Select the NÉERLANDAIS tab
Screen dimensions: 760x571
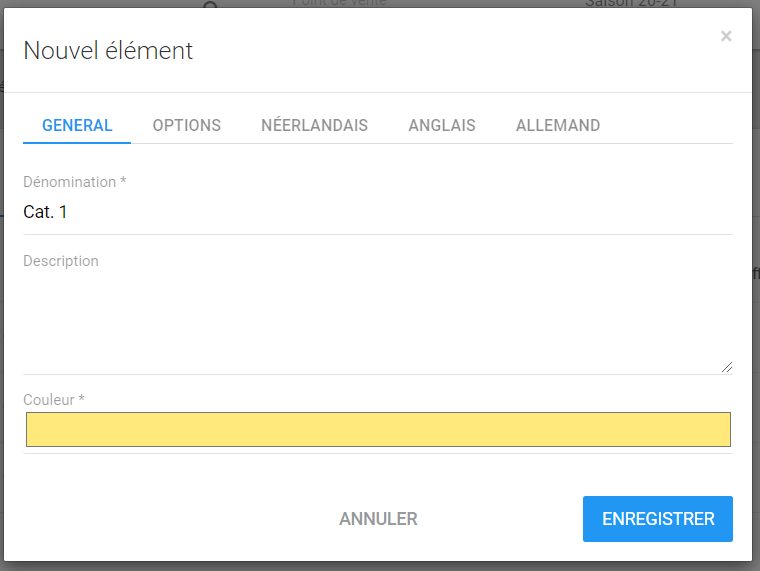[314, 126]
